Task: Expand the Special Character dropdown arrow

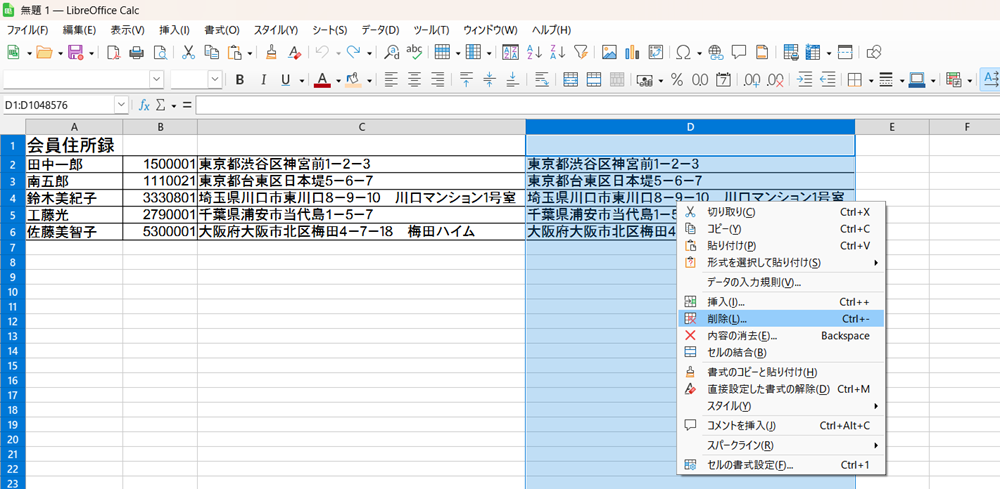Action: pos(700,52)
